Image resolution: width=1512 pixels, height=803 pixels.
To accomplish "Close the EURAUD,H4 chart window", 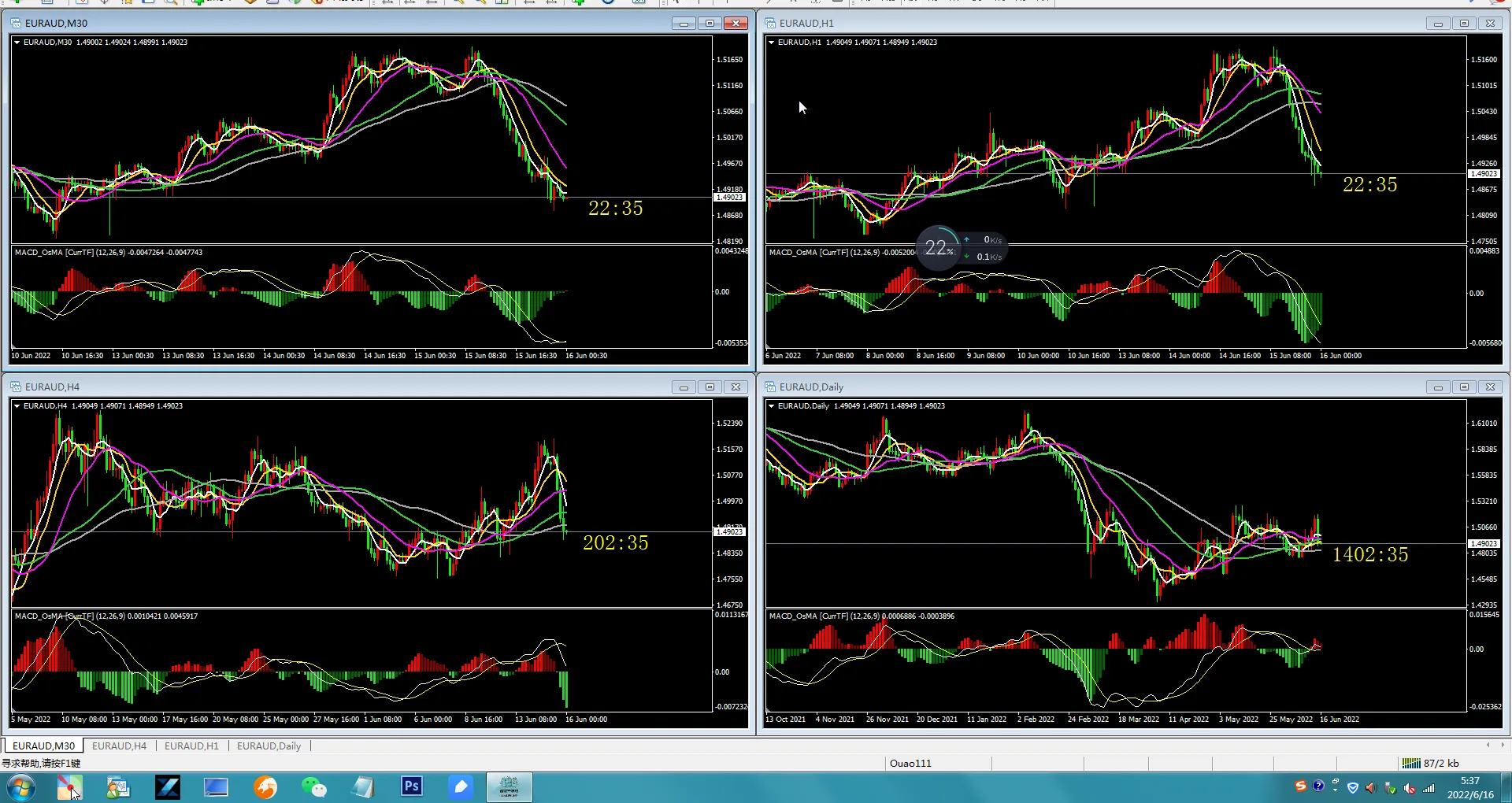I will [736, 387].
